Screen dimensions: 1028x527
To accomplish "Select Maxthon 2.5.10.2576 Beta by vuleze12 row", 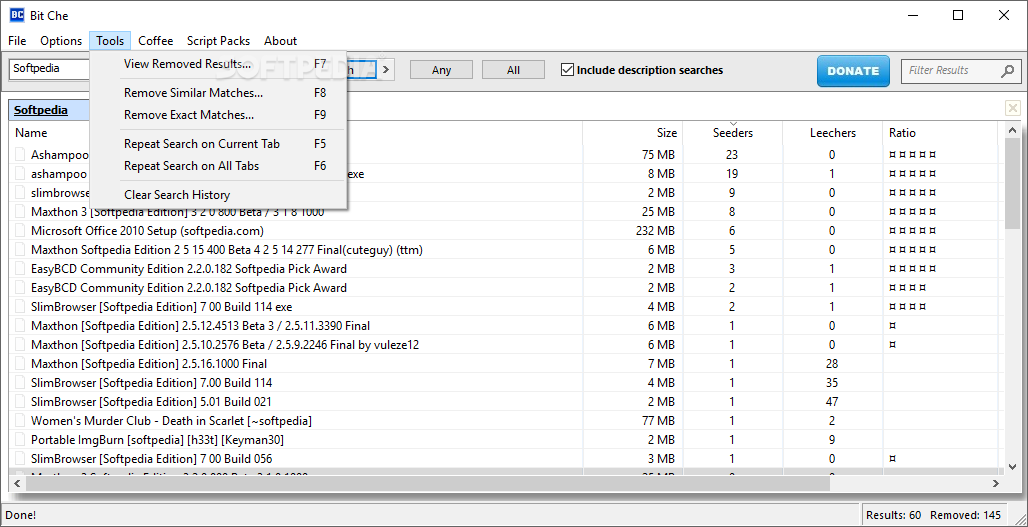I will point(225,345).
